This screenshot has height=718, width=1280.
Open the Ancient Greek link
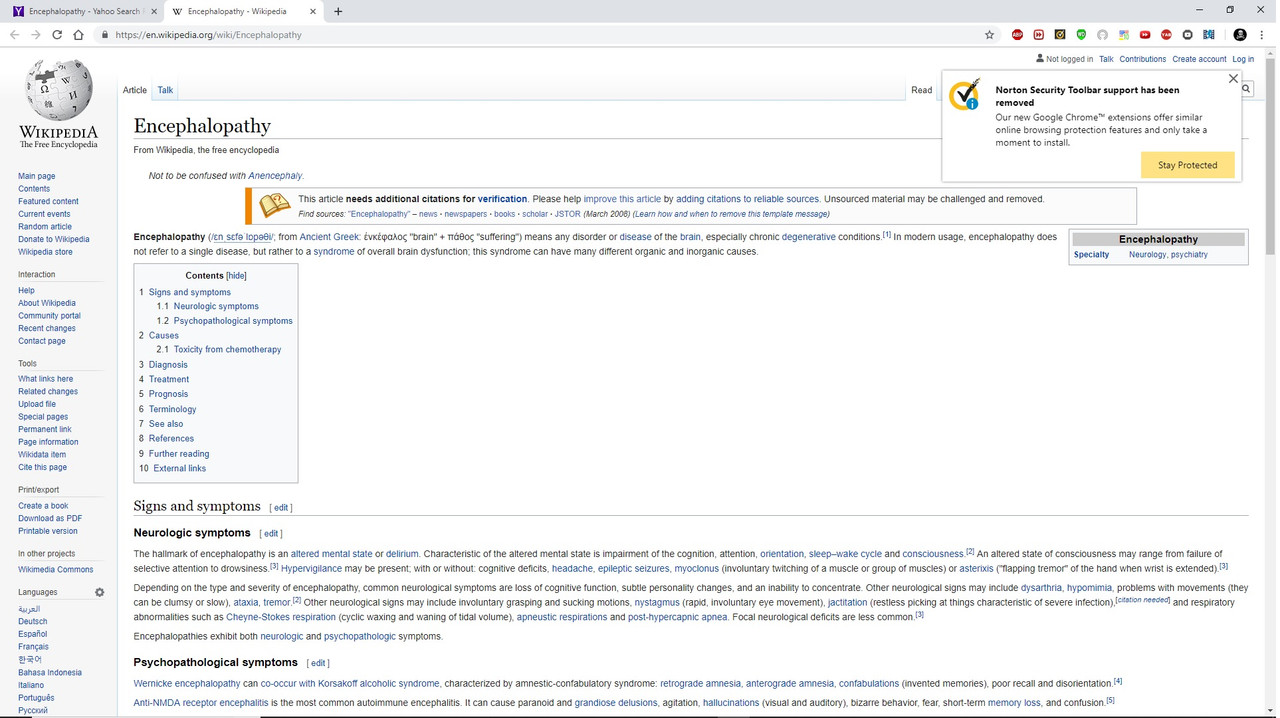(330, 237)
